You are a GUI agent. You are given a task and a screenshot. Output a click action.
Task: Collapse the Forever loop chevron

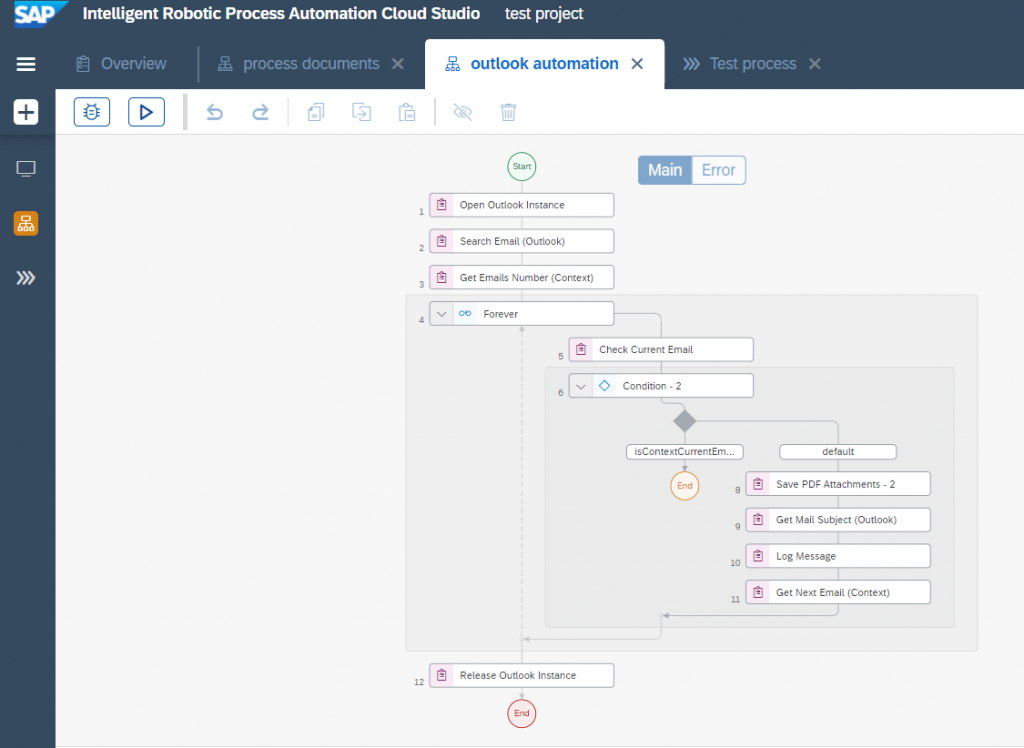coord(441,314)
